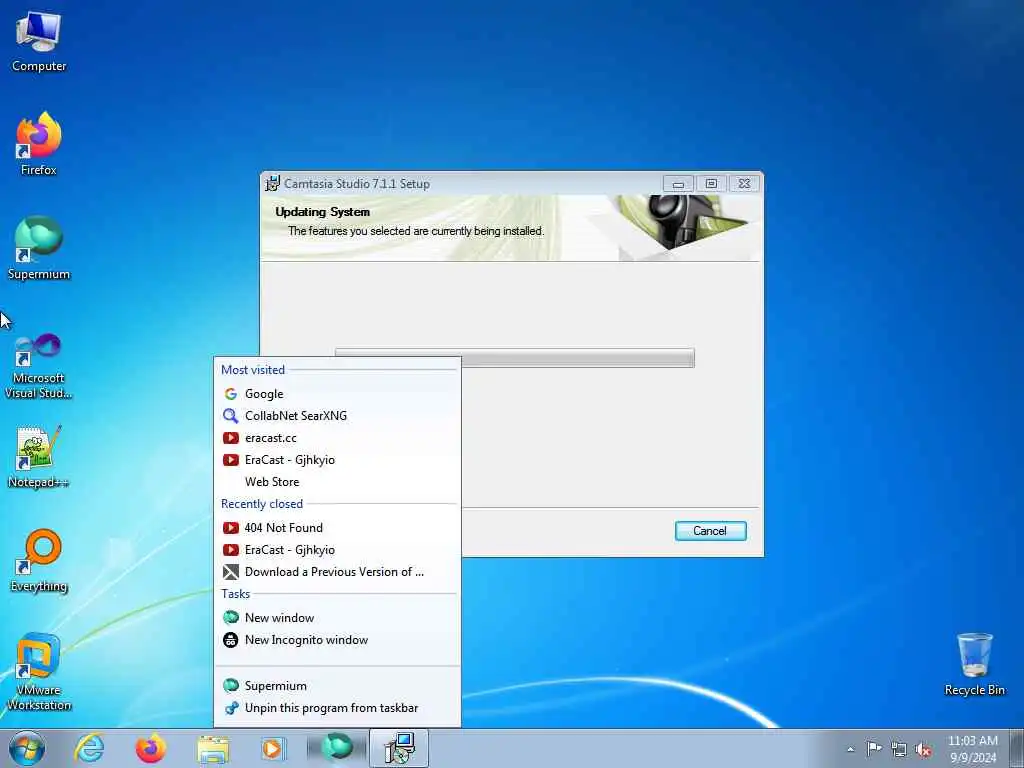Click the muted volume tray icon
The height and width of the screenshot is (768, 1024).
click(x=923, y=750)
